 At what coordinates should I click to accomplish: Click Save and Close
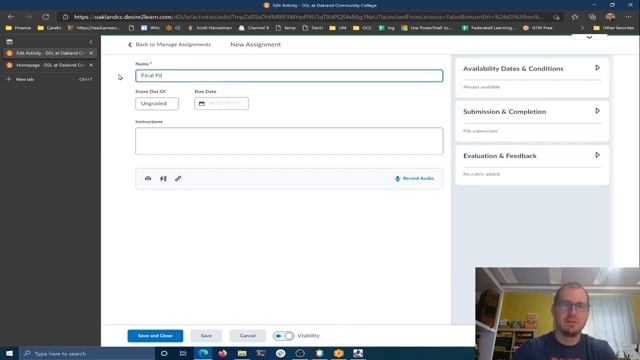tap(155, 336)
